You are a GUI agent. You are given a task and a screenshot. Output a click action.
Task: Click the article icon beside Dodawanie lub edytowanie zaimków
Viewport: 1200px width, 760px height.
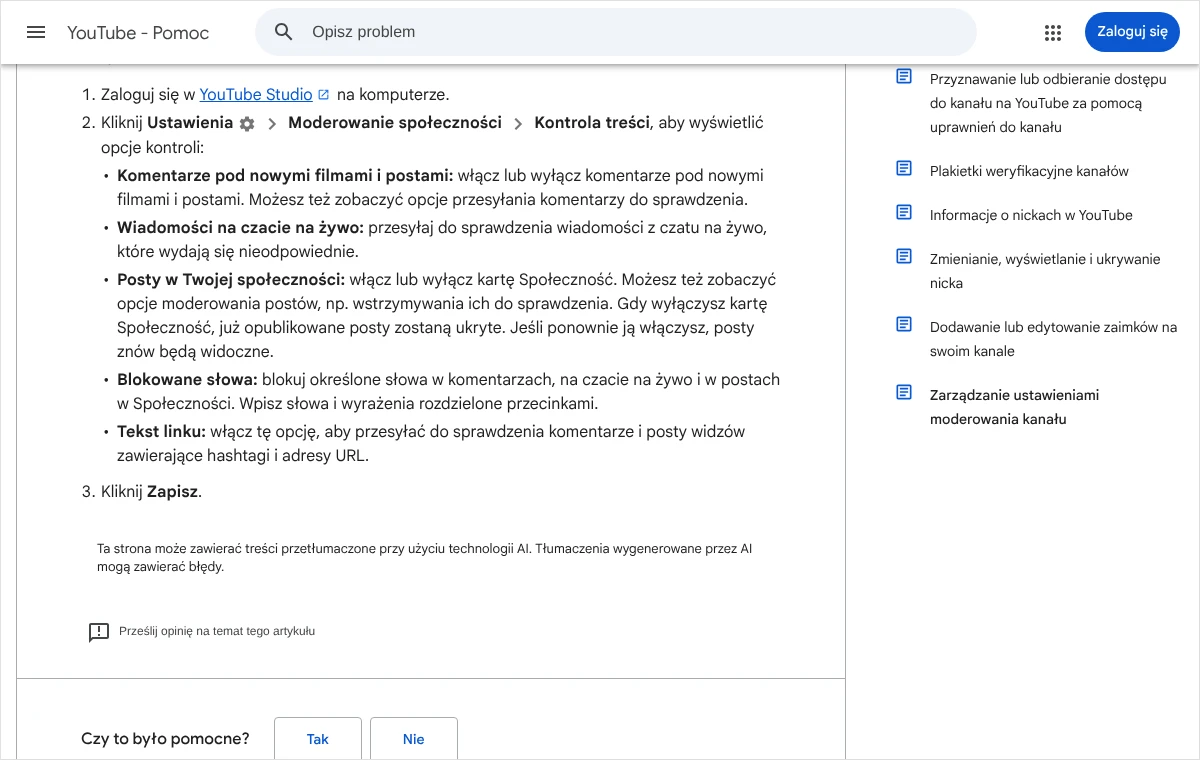[904, 325]
